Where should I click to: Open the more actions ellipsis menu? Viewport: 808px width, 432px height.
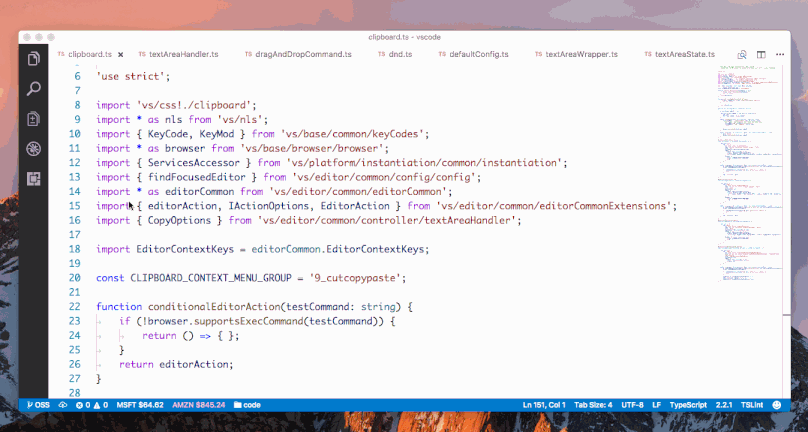(780, 54)
